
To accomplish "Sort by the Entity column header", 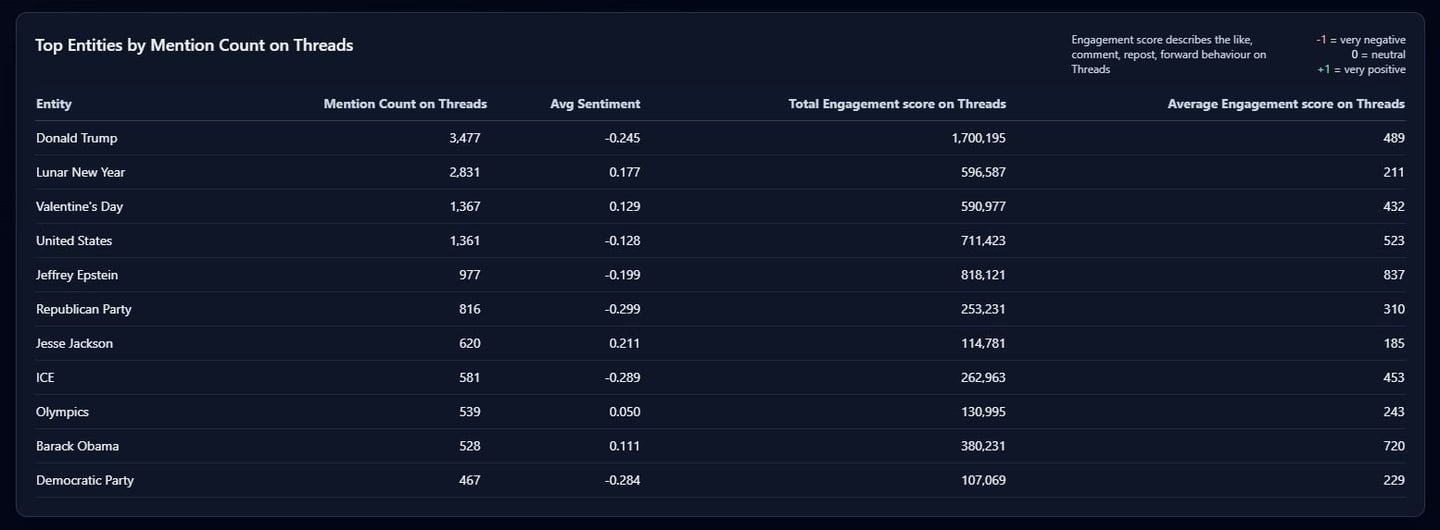I will coord(54,104).
